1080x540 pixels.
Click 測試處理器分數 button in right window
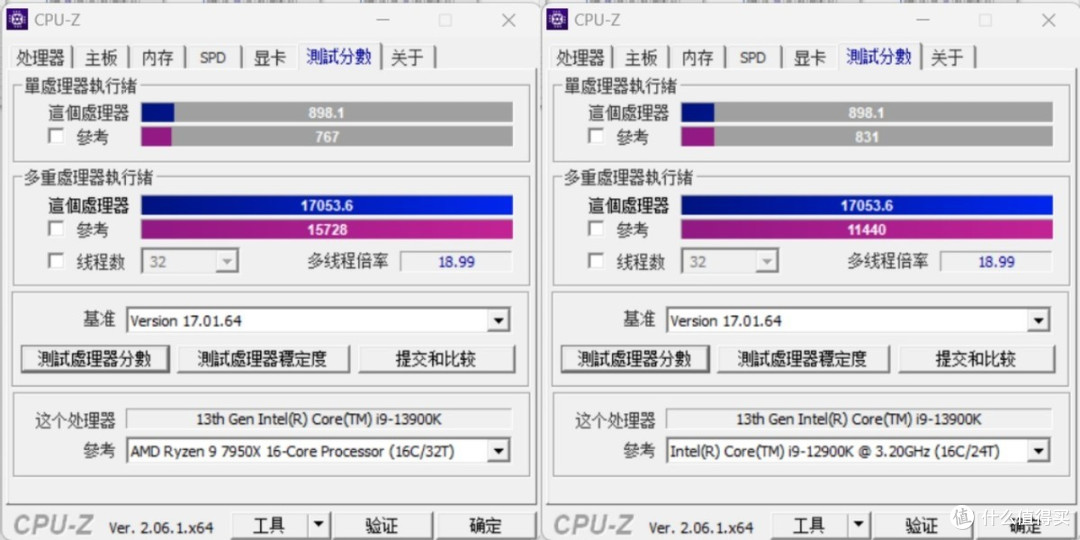coord(635,359)
